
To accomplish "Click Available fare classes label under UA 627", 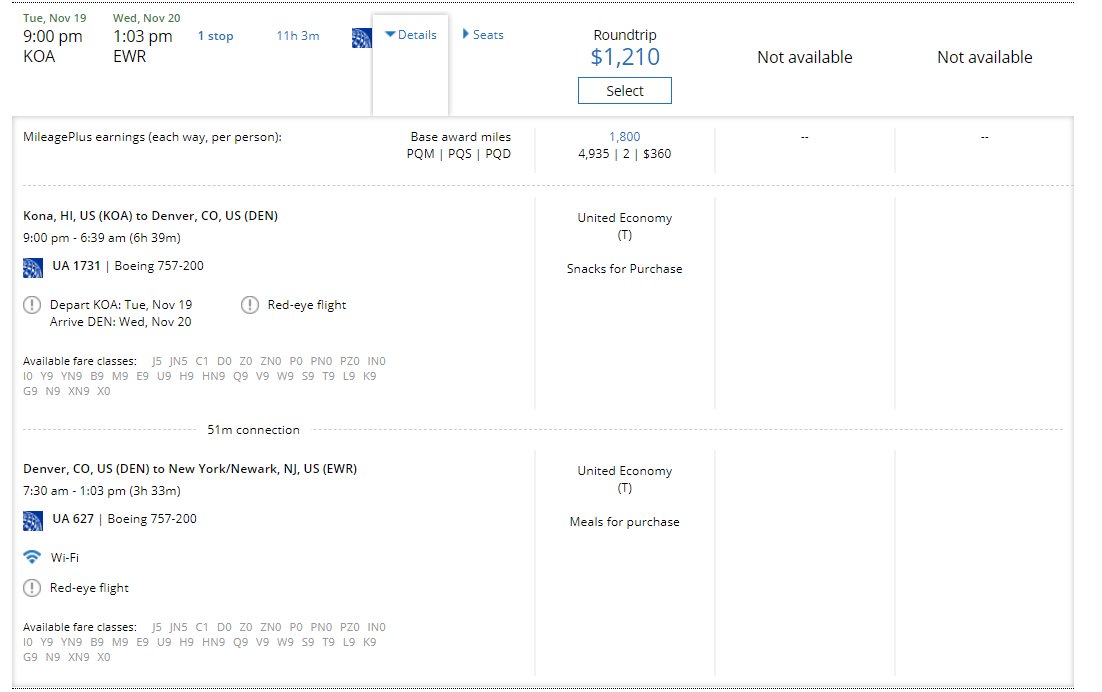I will pyautogui.click(x=79, y=627).
